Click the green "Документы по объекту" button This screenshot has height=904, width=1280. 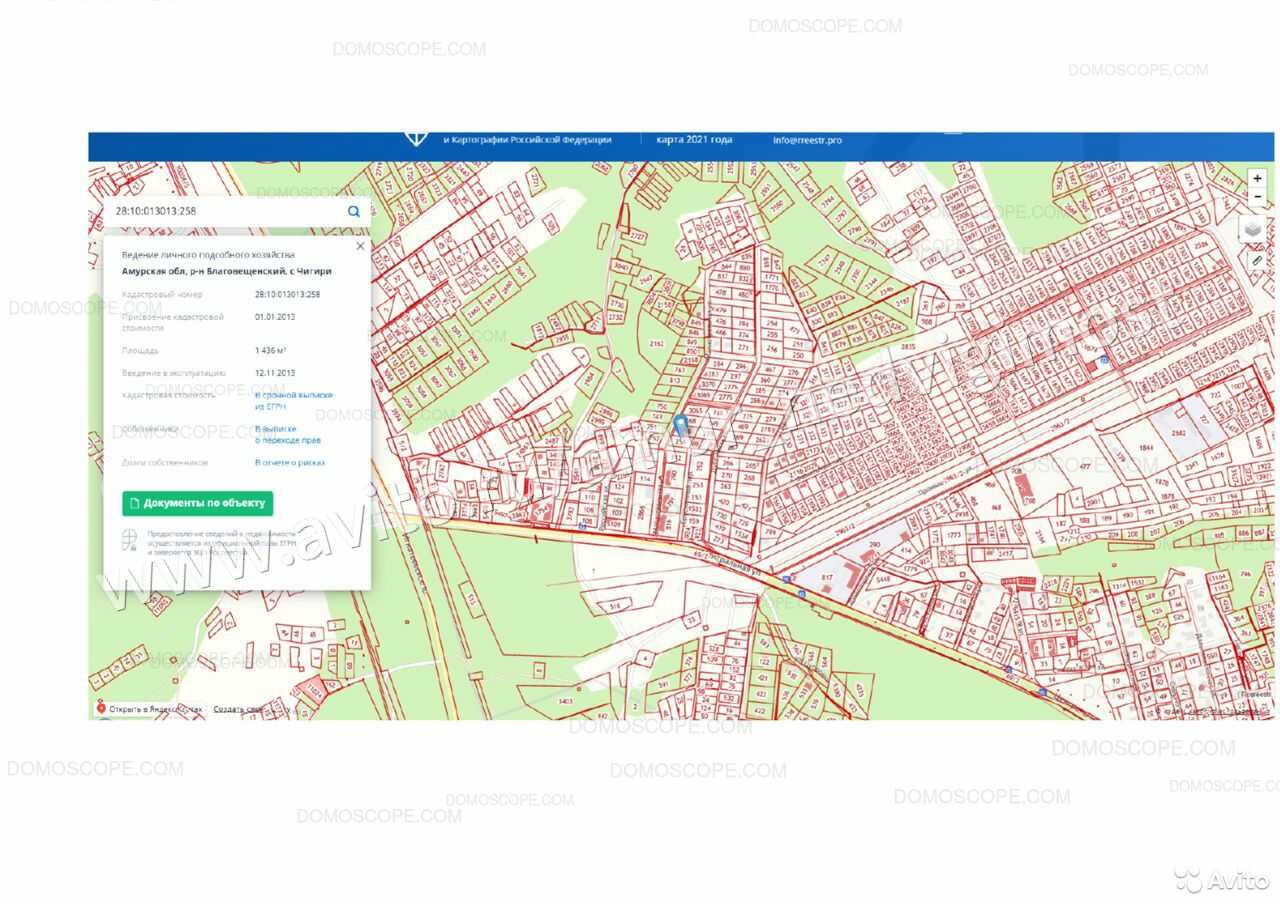click(x=197, y=503)
